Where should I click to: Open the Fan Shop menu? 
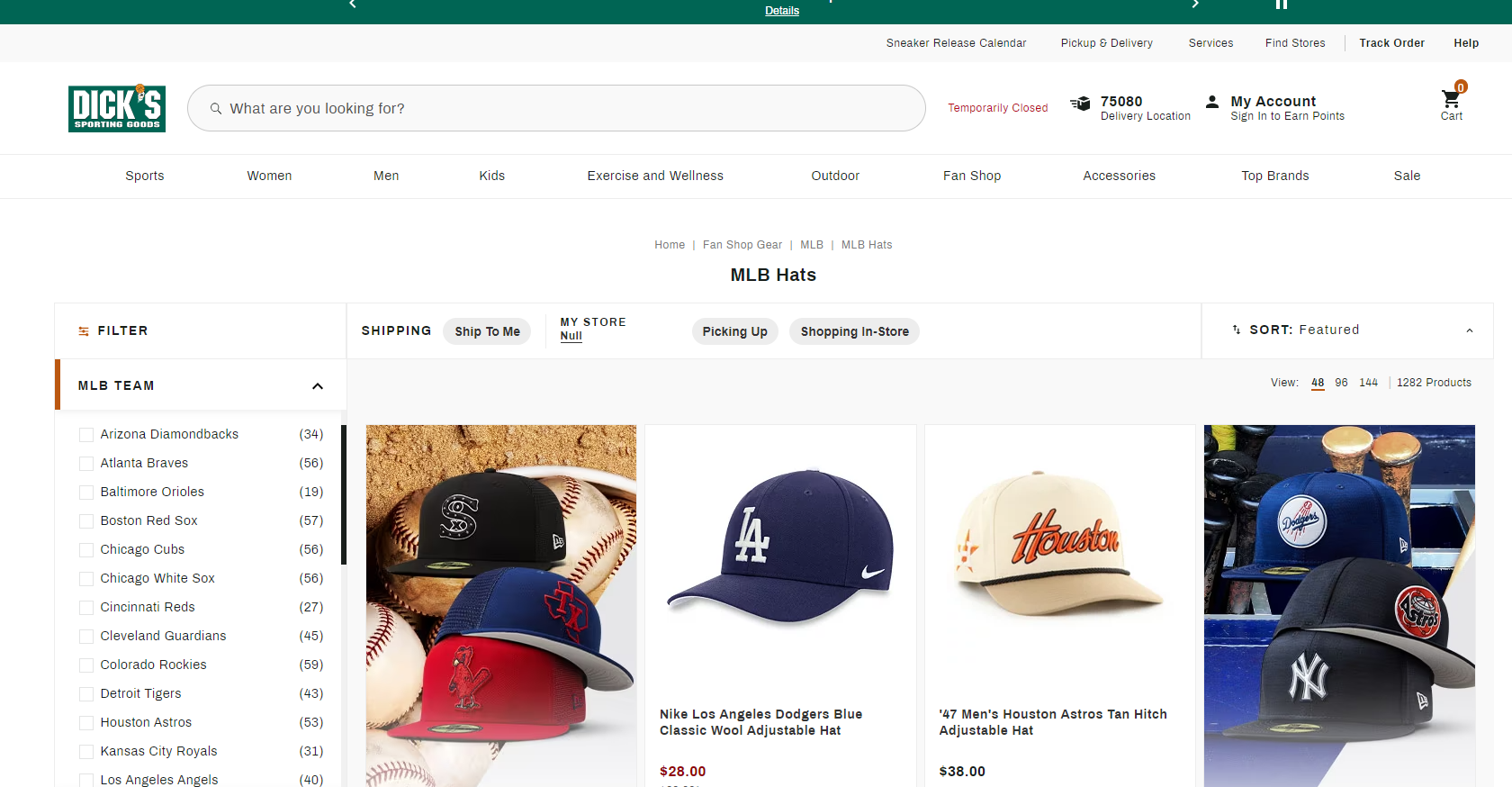[971, 176]
